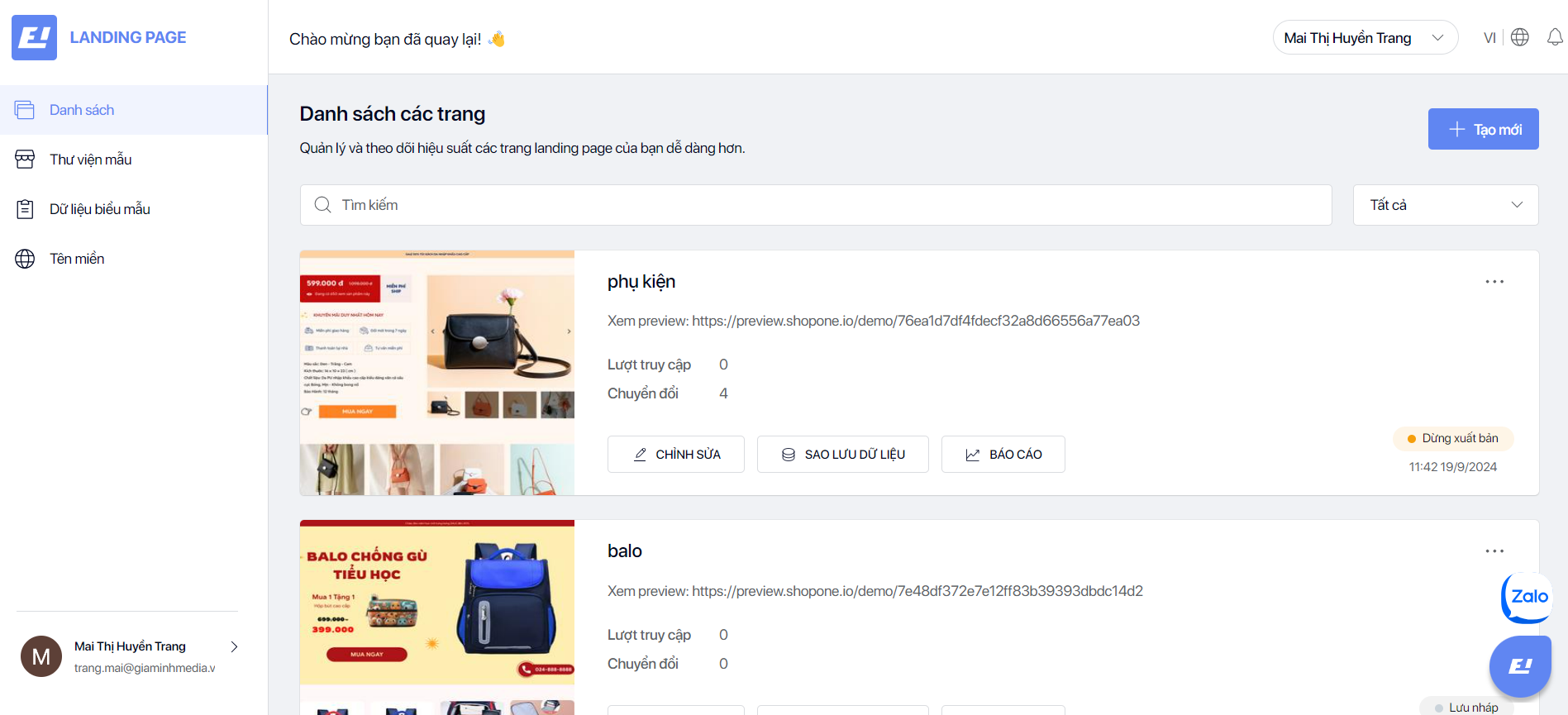1568x715 pixels.
Task: Click the waving hand emoji in header
Action: (x=497, y=39)
